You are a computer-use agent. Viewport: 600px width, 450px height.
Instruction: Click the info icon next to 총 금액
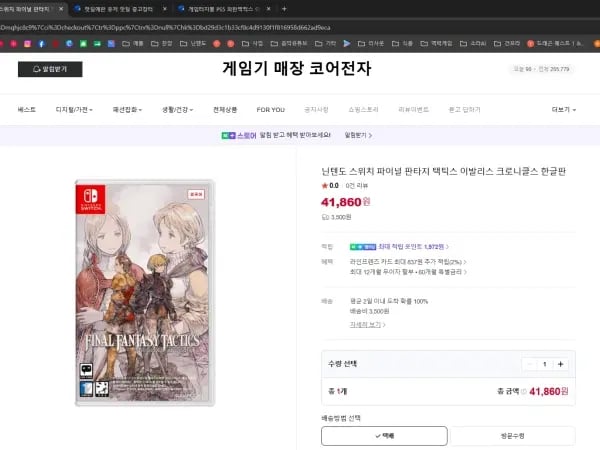[523, 391]
